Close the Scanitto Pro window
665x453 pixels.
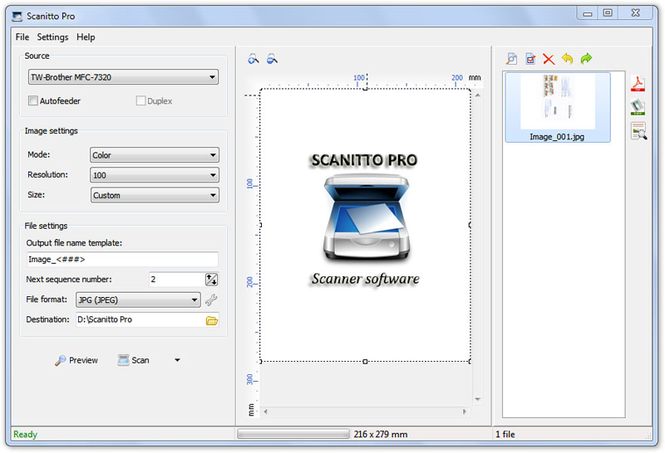coord(635,13)
